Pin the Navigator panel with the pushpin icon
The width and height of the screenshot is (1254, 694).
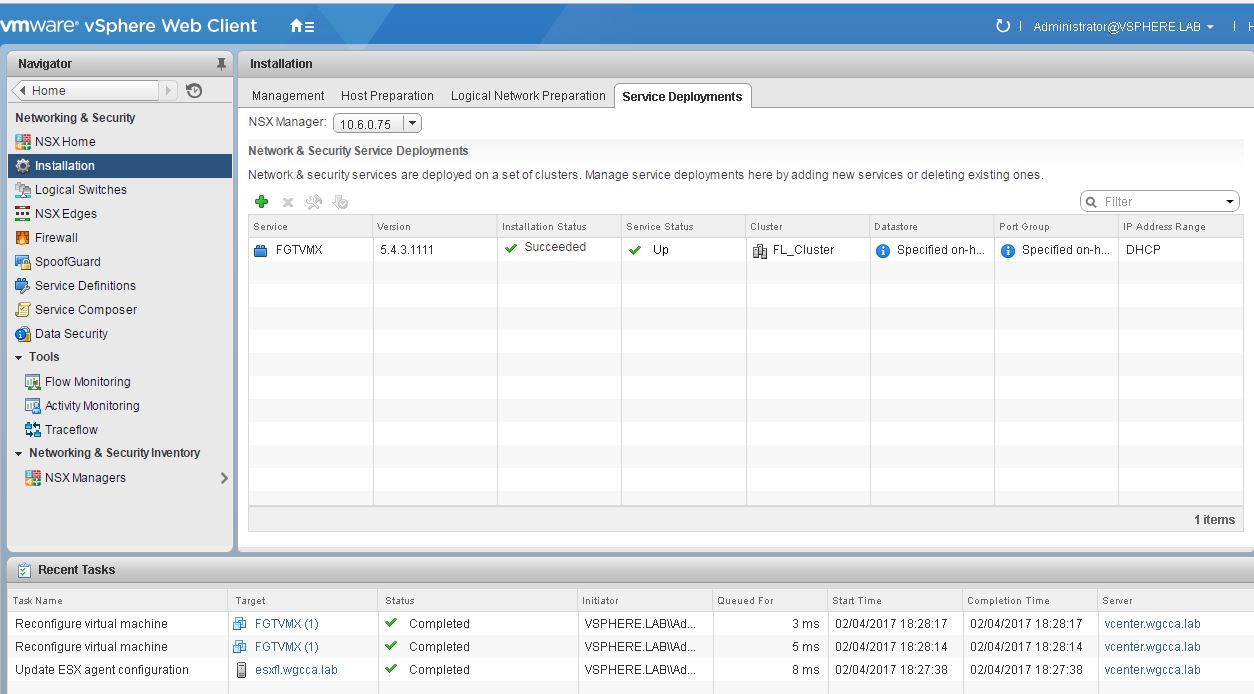pos(221,64)
